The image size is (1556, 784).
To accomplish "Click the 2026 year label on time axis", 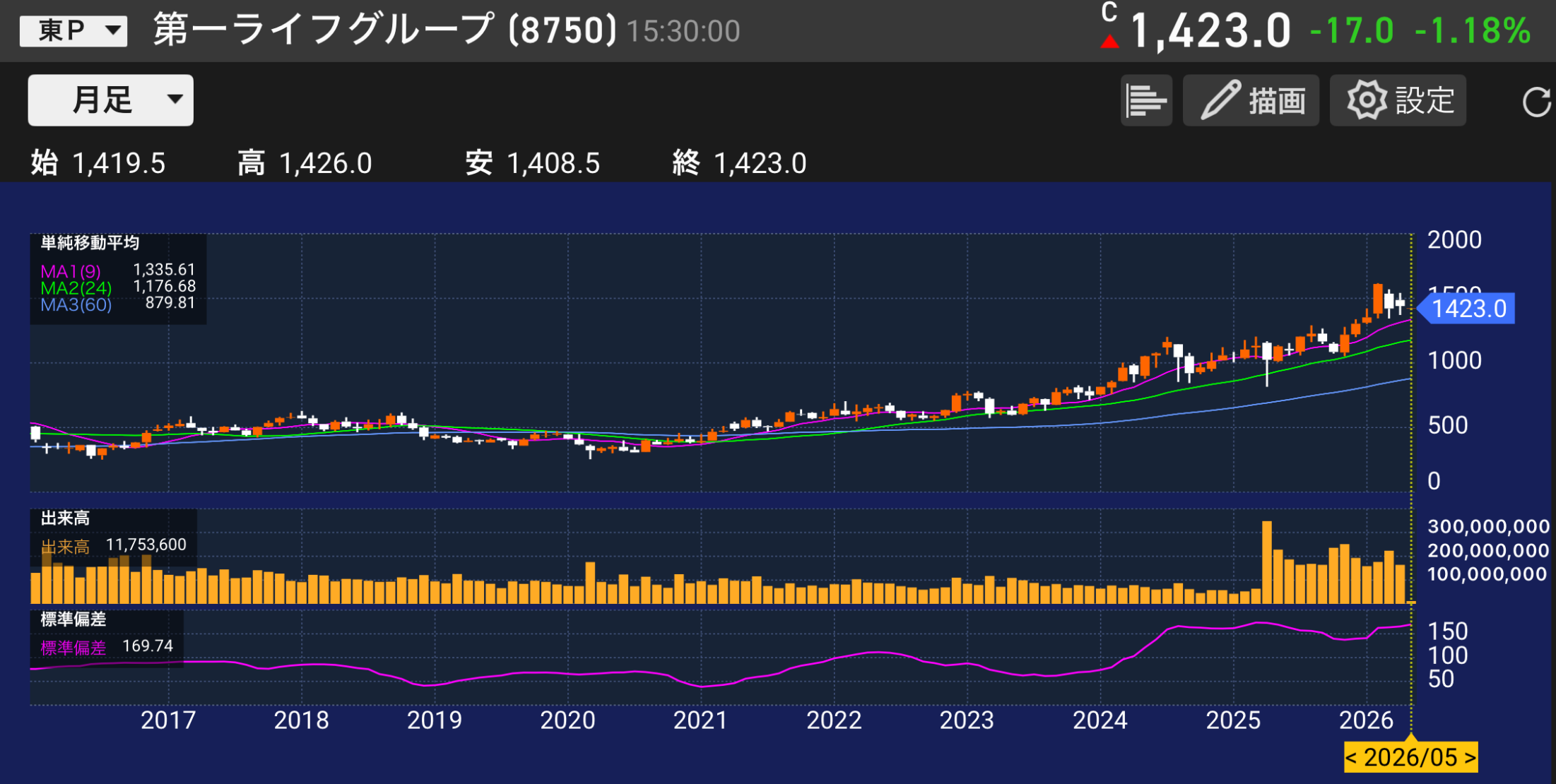I will [x=1366, y=720].
